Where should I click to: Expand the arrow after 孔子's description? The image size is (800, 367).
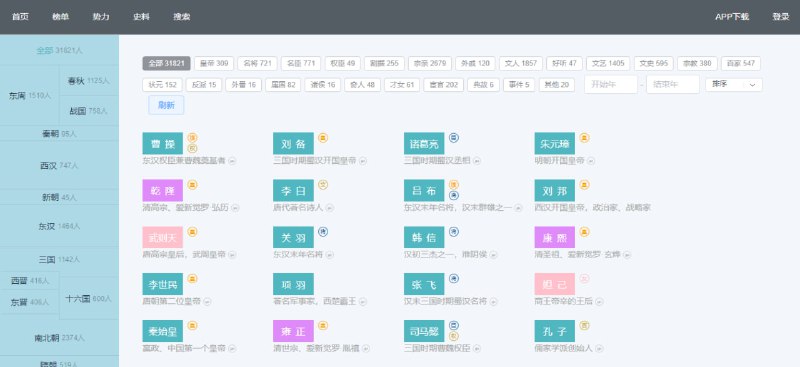[x=599, y=349]
